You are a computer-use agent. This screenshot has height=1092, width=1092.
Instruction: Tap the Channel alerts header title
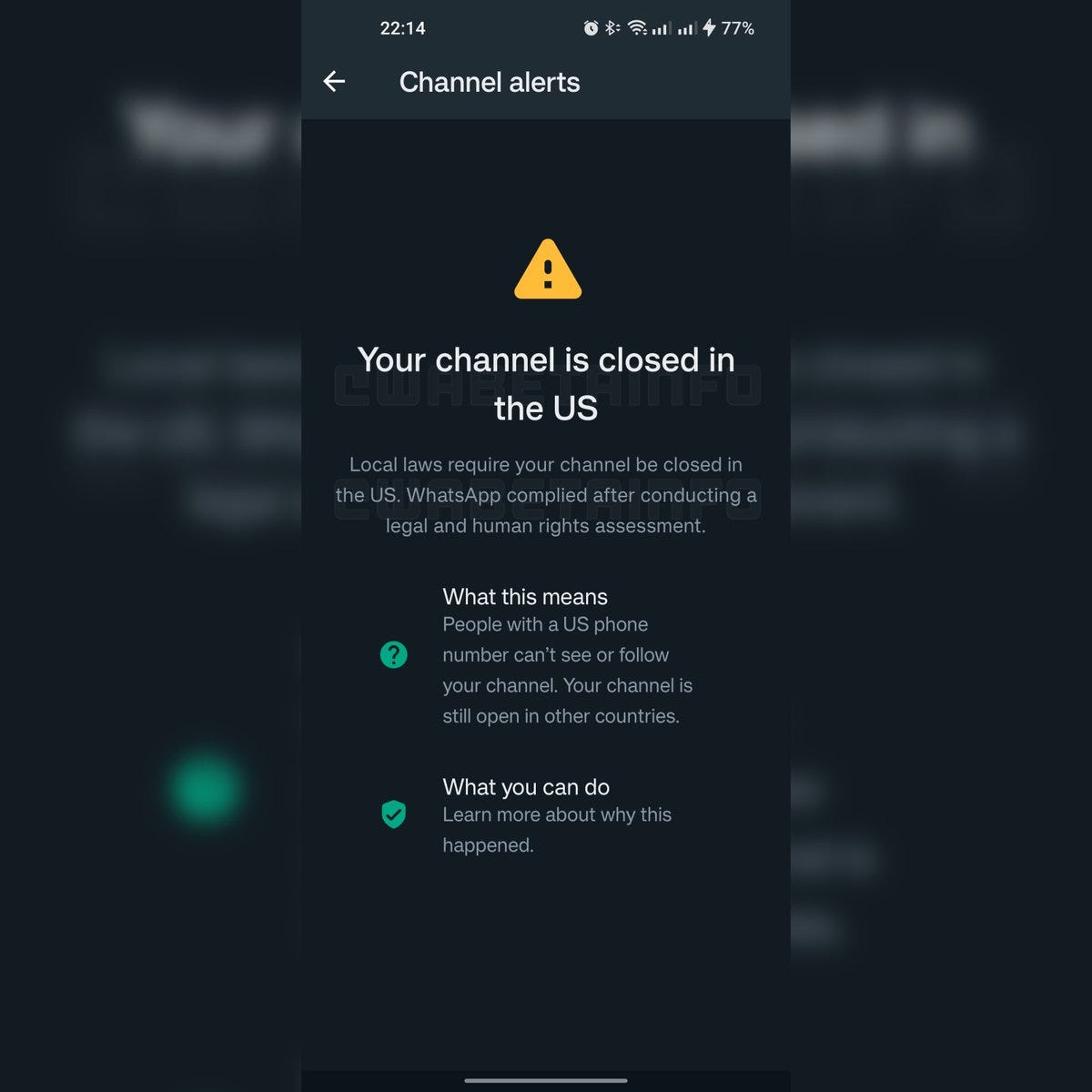click(490, 82)
